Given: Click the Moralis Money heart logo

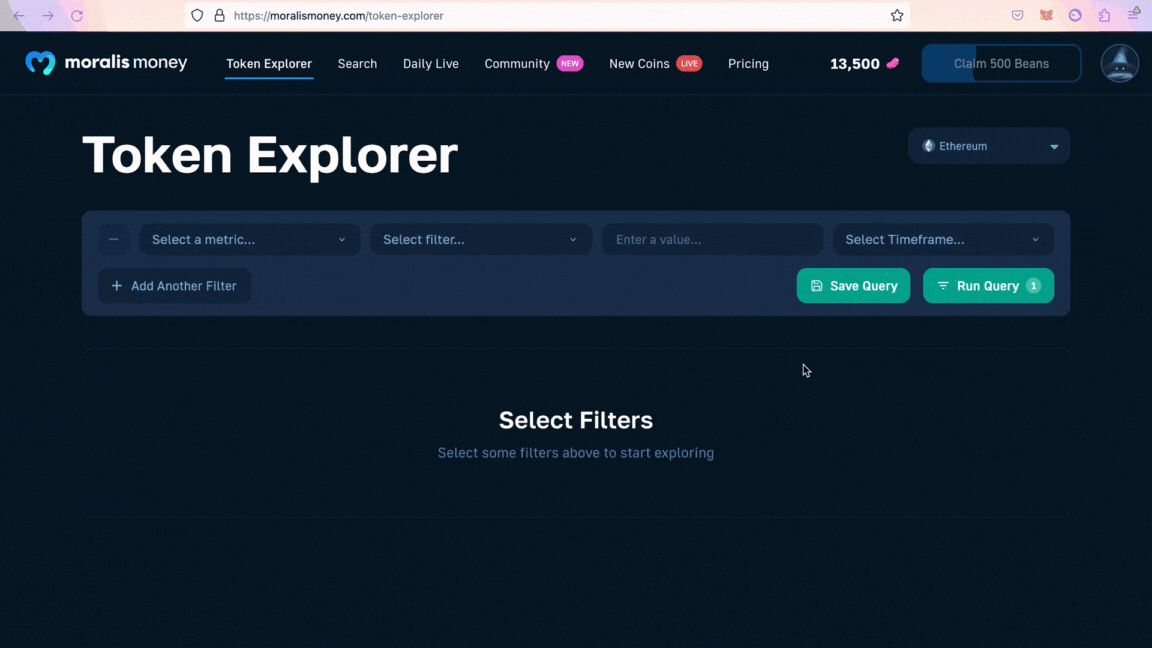Looking at the screenshot, I should pyautogui.click(x=40, y=63).
